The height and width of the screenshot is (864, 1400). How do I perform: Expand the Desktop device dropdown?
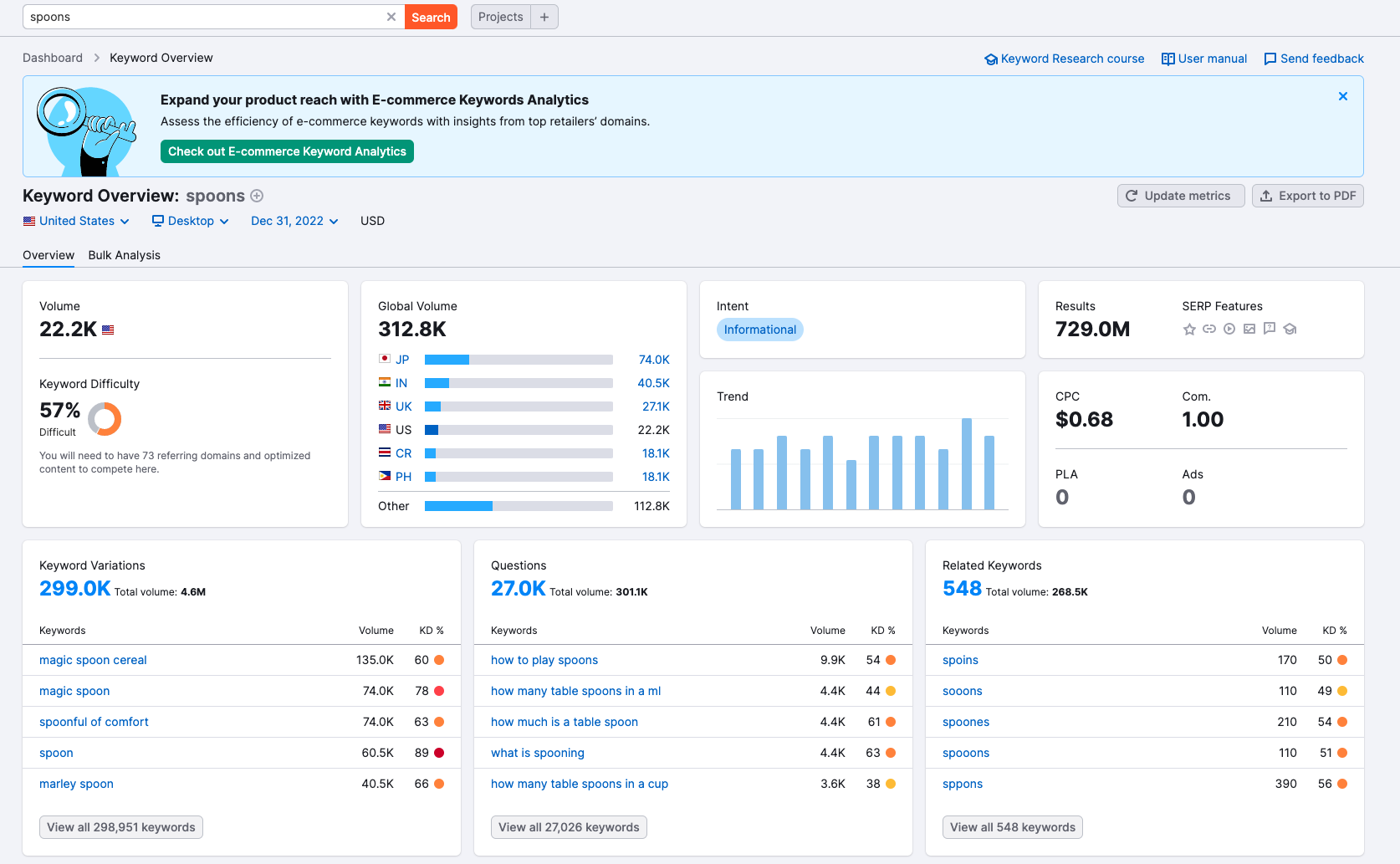(x=190, y=221)
